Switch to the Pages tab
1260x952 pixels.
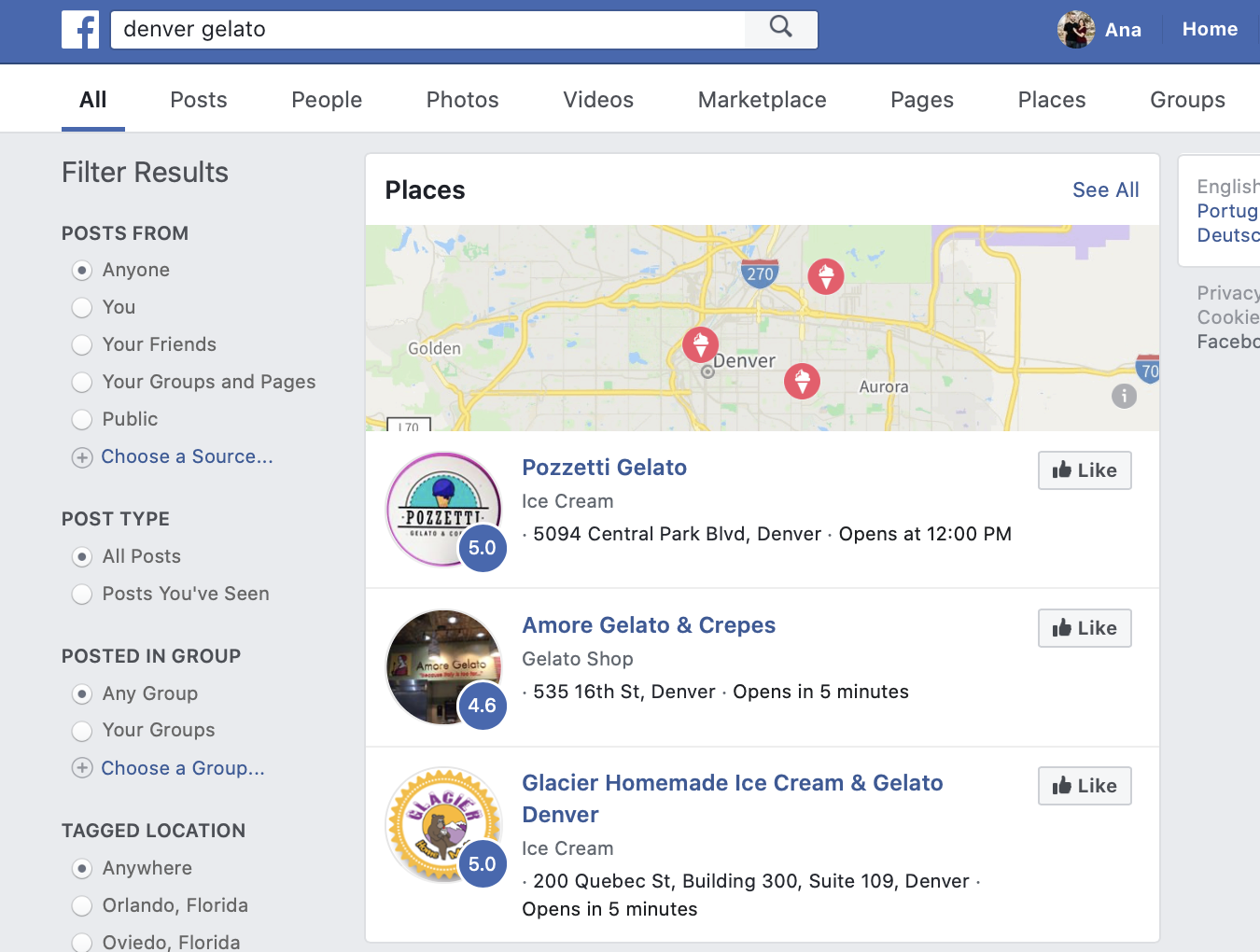[922, 100]
